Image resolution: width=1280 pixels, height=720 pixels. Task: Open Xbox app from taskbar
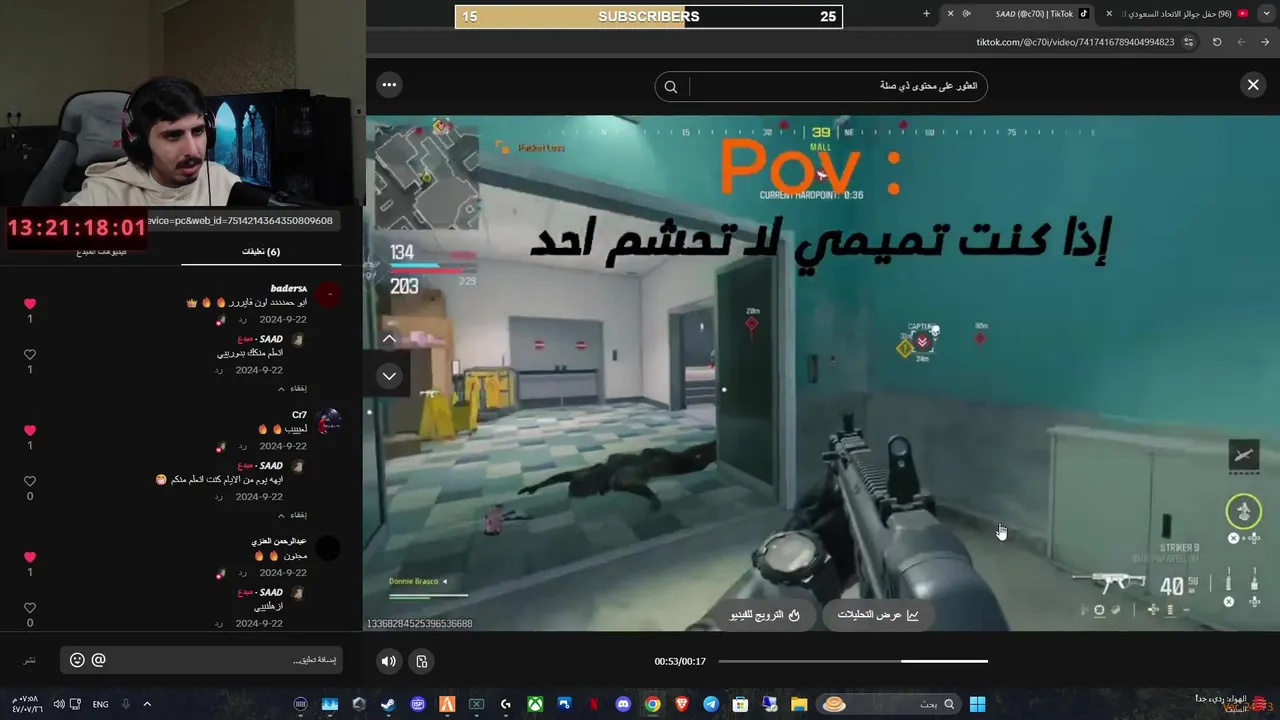click(x=535, y=704)
